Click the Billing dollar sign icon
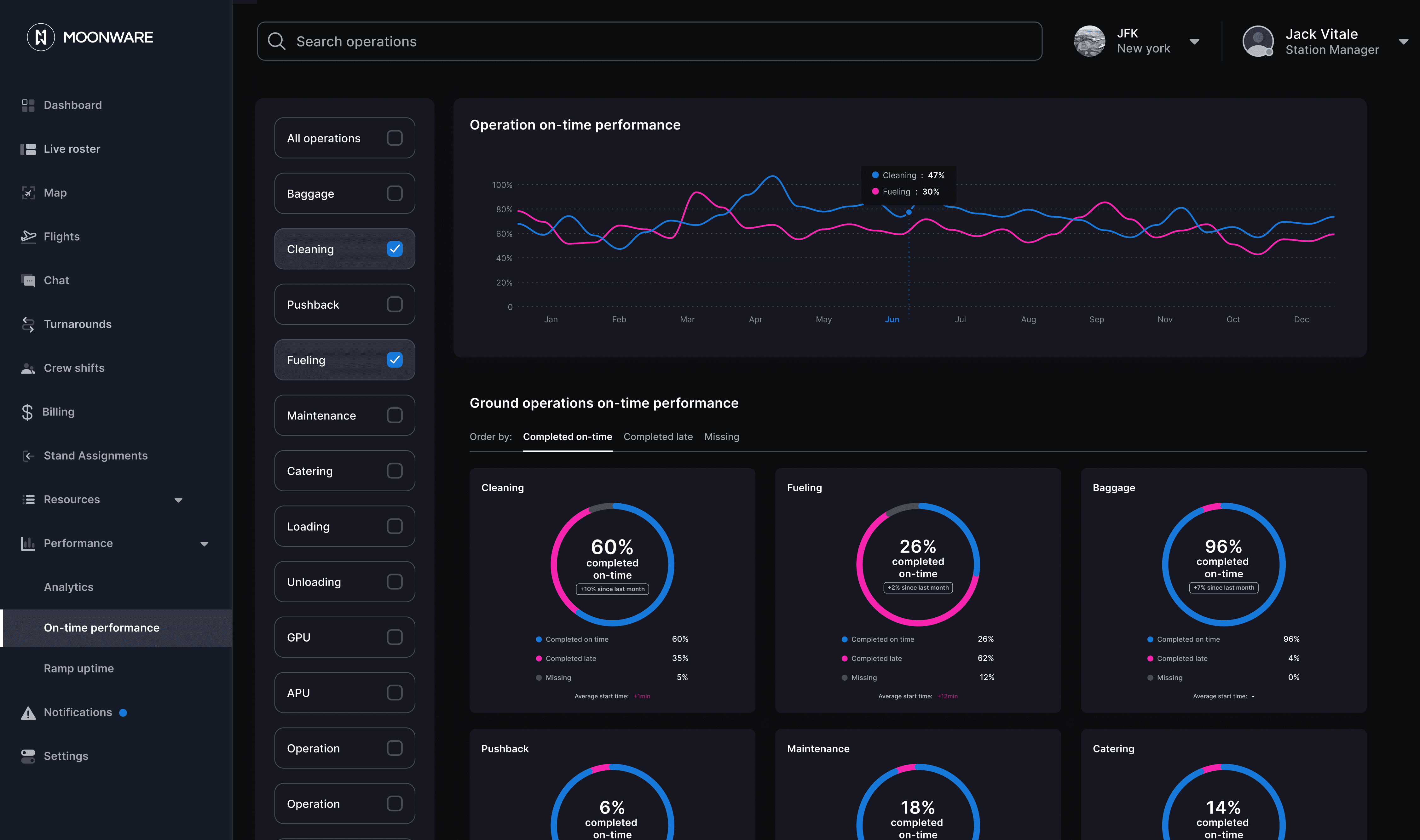This screenshot has width=1420, height=840. [27, 412]
